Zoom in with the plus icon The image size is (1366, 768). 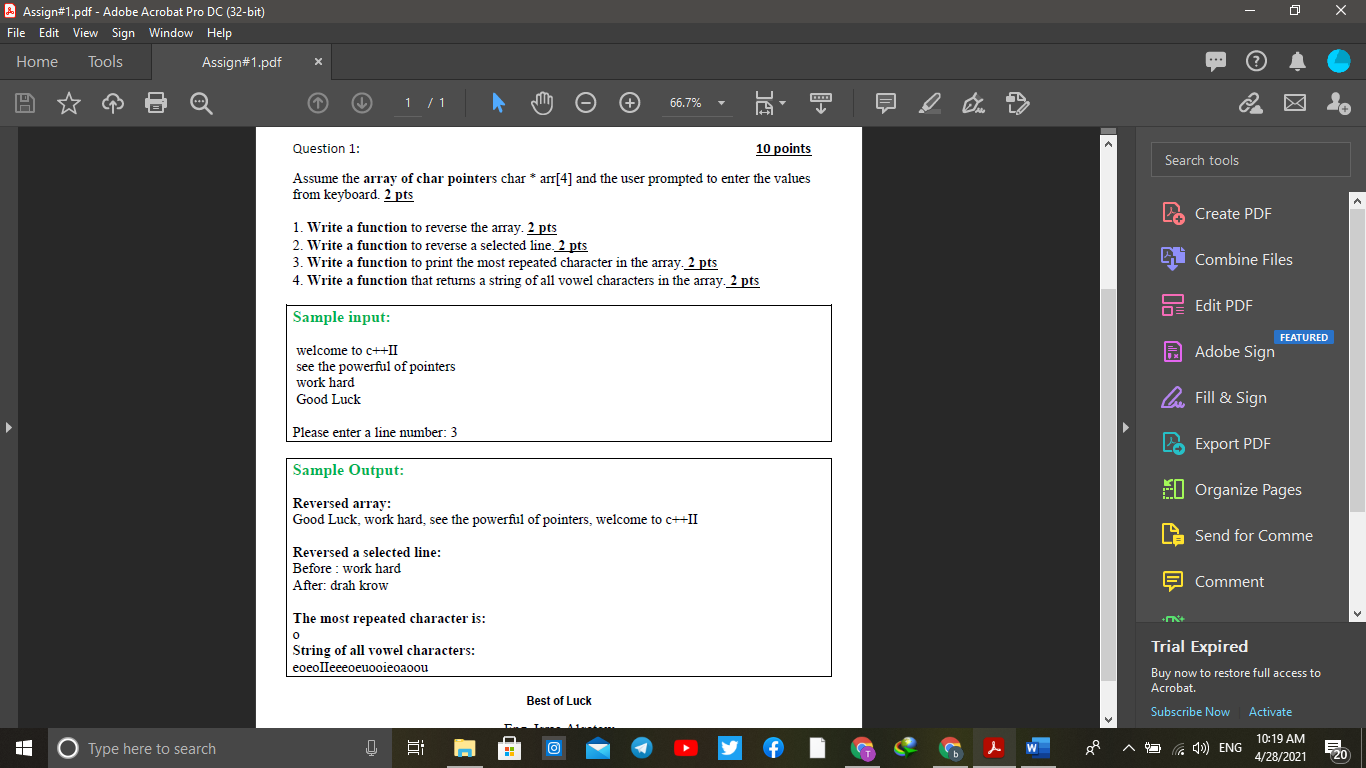[630, 103]
